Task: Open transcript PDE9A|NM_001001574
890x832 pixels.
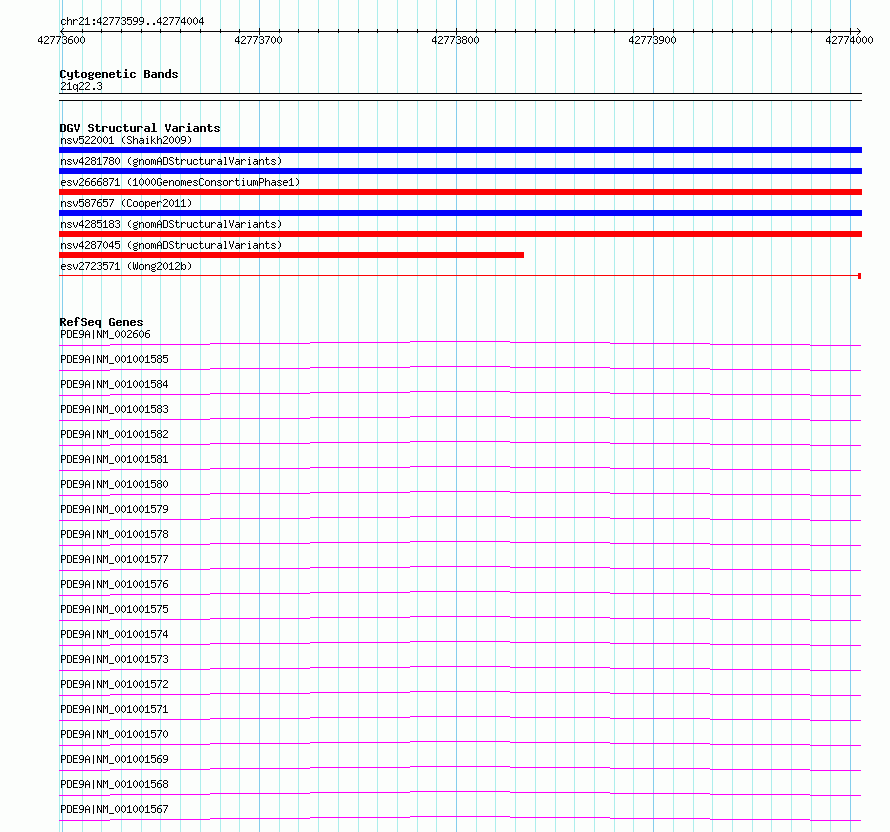Action: pos(114,634)
